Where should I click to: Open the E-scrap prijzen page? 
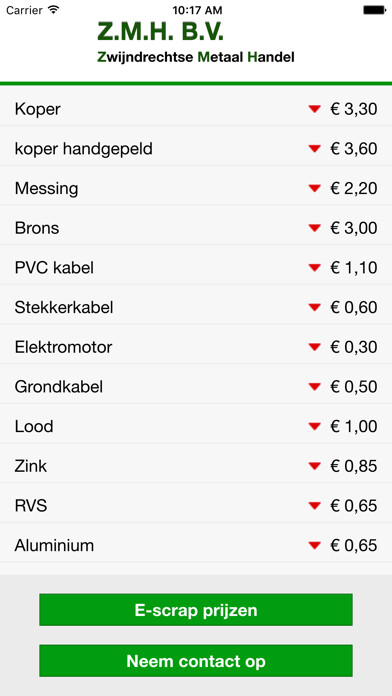click(196, 610)
